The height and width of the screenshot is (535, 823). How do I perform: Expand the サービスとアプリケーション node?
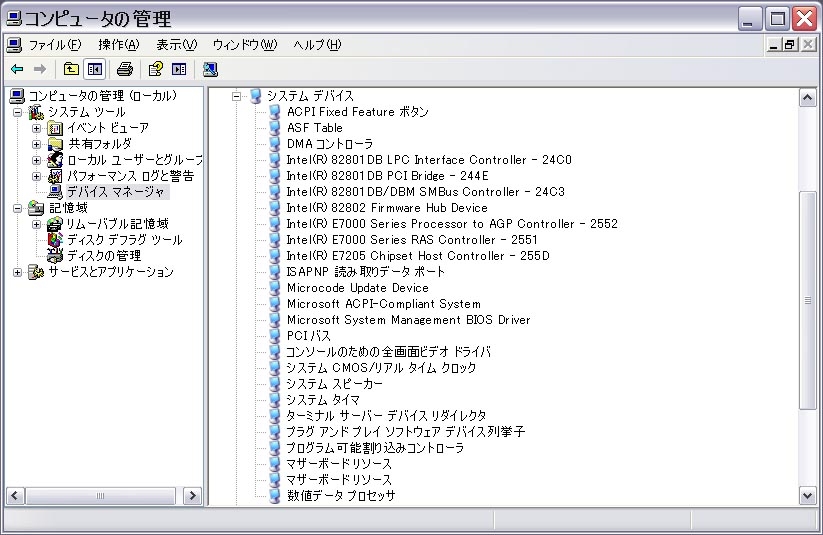(17, 272)
